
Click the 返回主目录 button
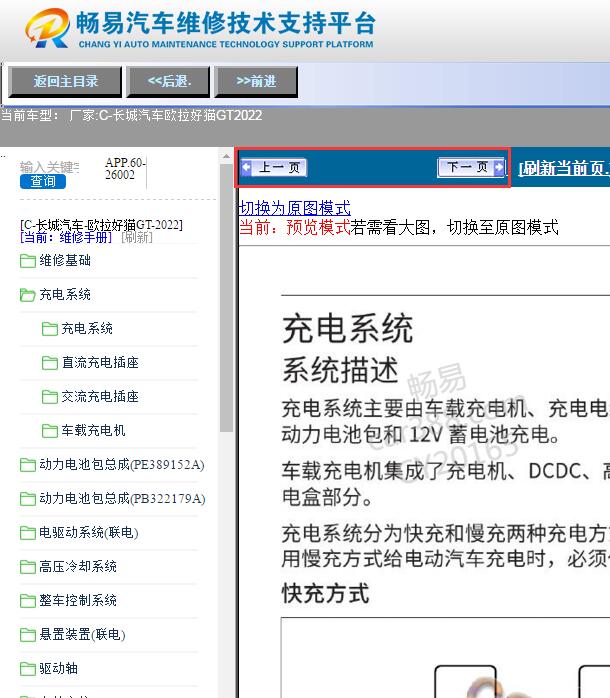(x=65, y=81)
